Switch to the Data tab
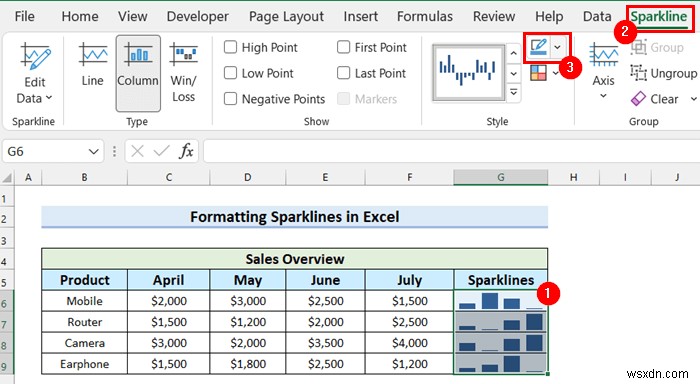The image size is (700, 384). click(597, 17)
